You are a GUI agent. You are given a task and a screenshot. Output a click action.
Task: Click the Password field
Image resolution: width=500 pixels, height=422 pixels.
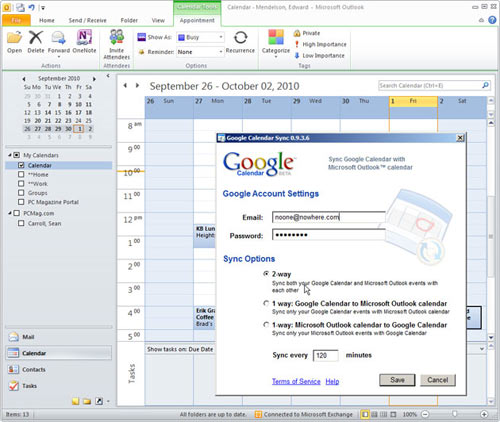[329, 235]
